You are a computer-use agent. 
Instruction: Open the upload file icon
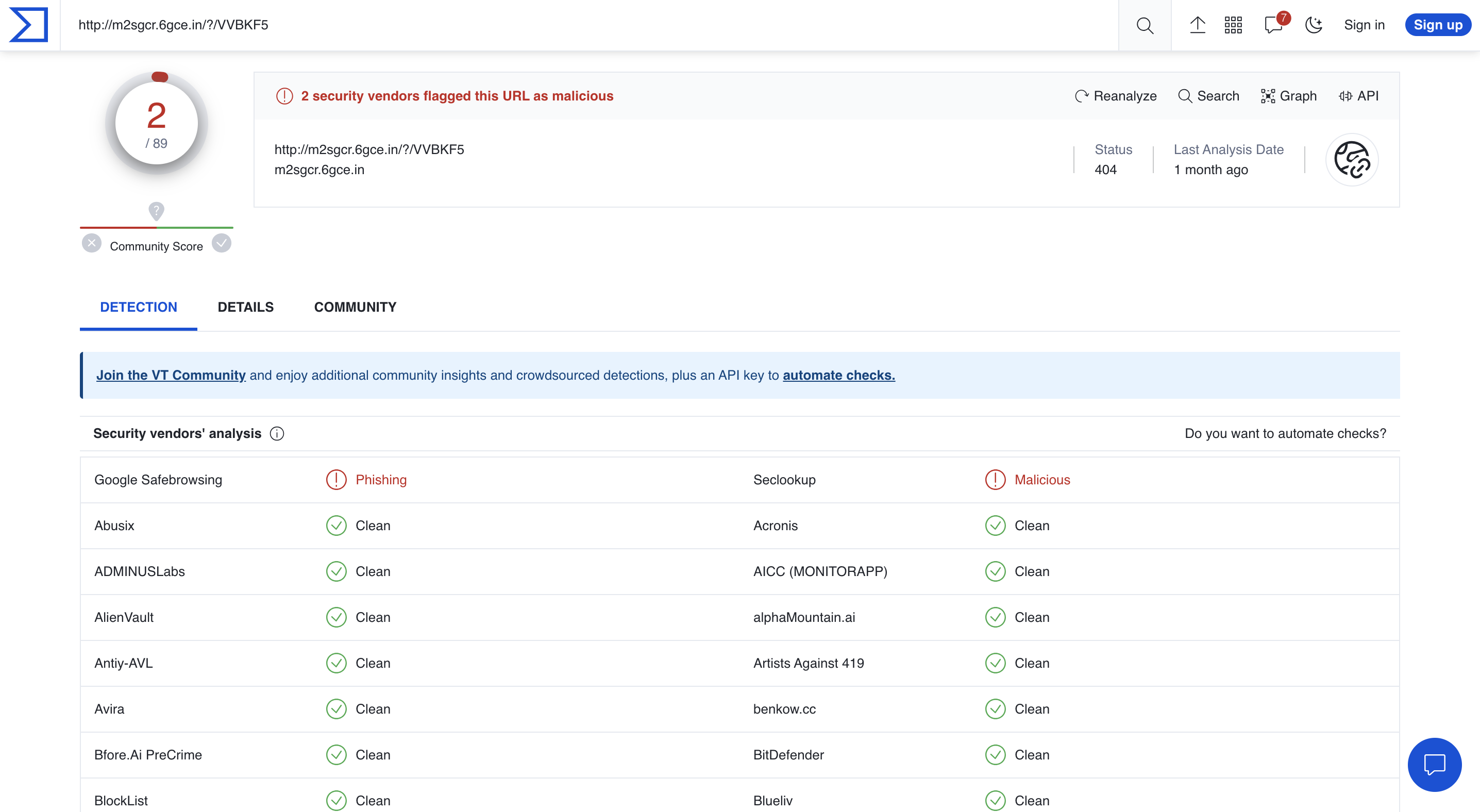[x=1197, y=25]
